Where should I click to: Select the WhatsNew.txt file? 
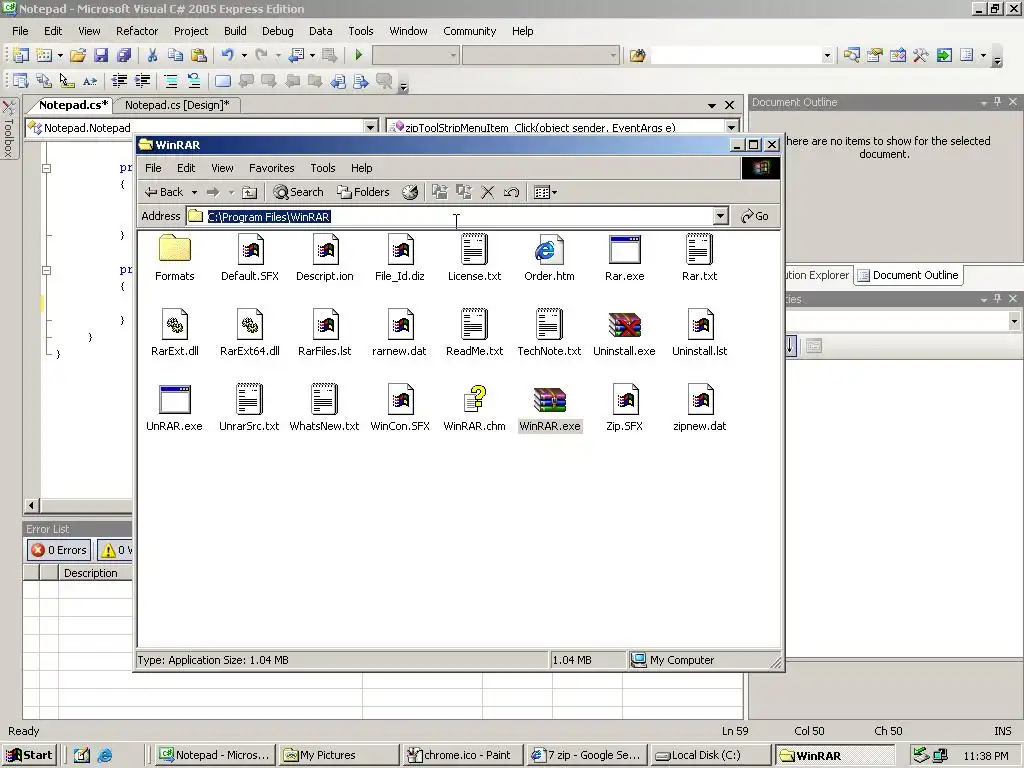[x=325, y=408]
